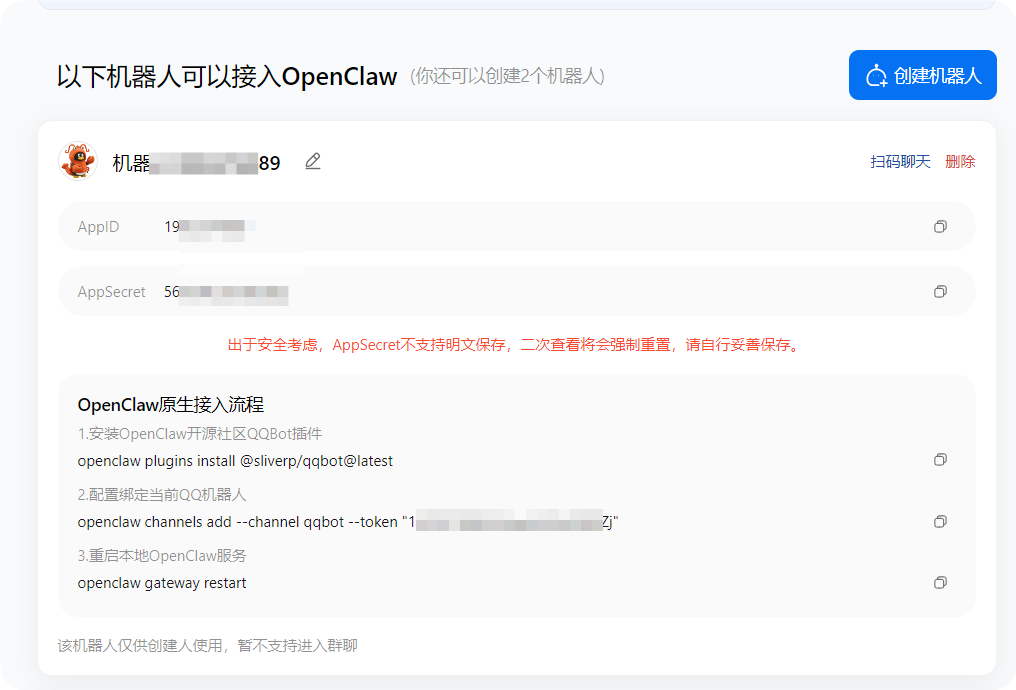Click the openclaw gateway restart text
The height and width of the screenshot is (690, 1016).
tap(162, 582)
